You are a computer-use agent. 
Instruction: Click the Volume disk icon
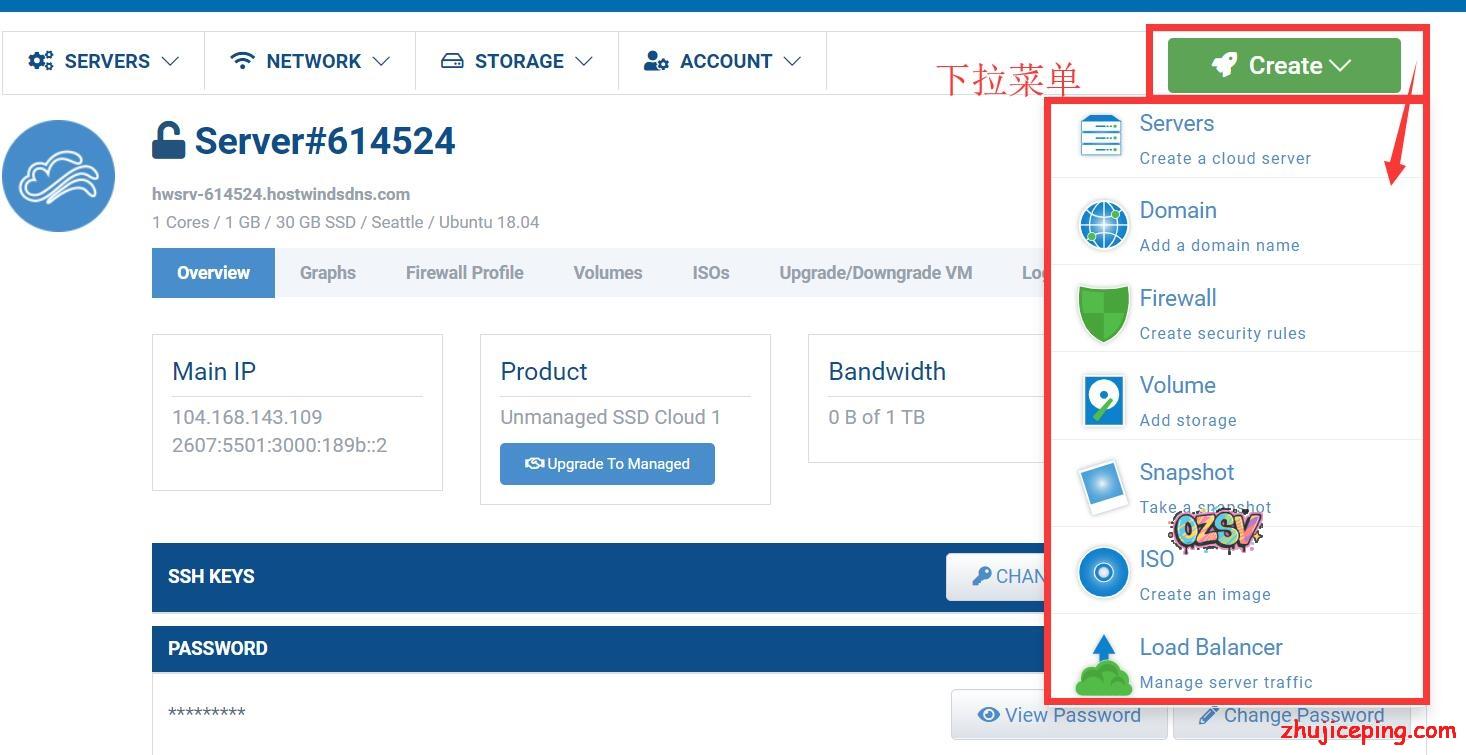[1103, 400]
